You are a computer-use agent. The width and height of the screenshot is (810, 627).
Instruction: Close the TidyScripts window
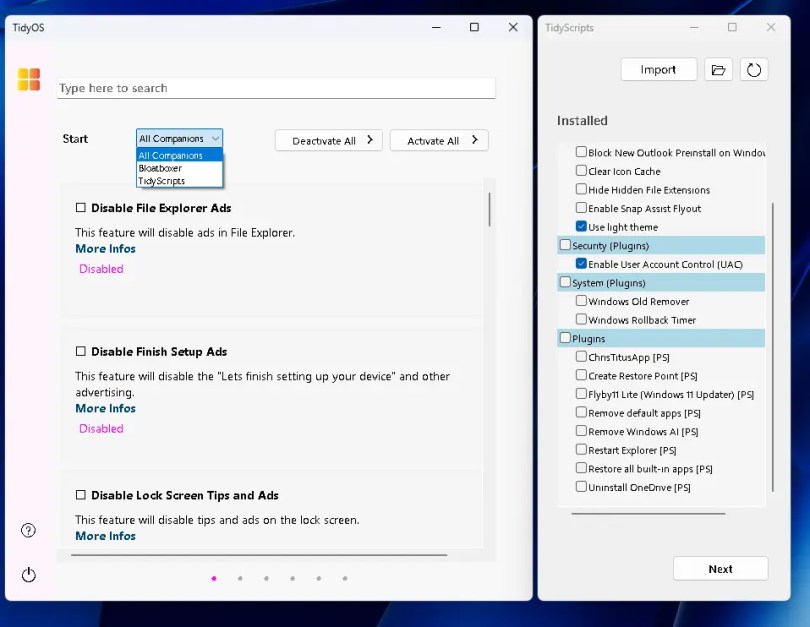click(x=771, y=27)
